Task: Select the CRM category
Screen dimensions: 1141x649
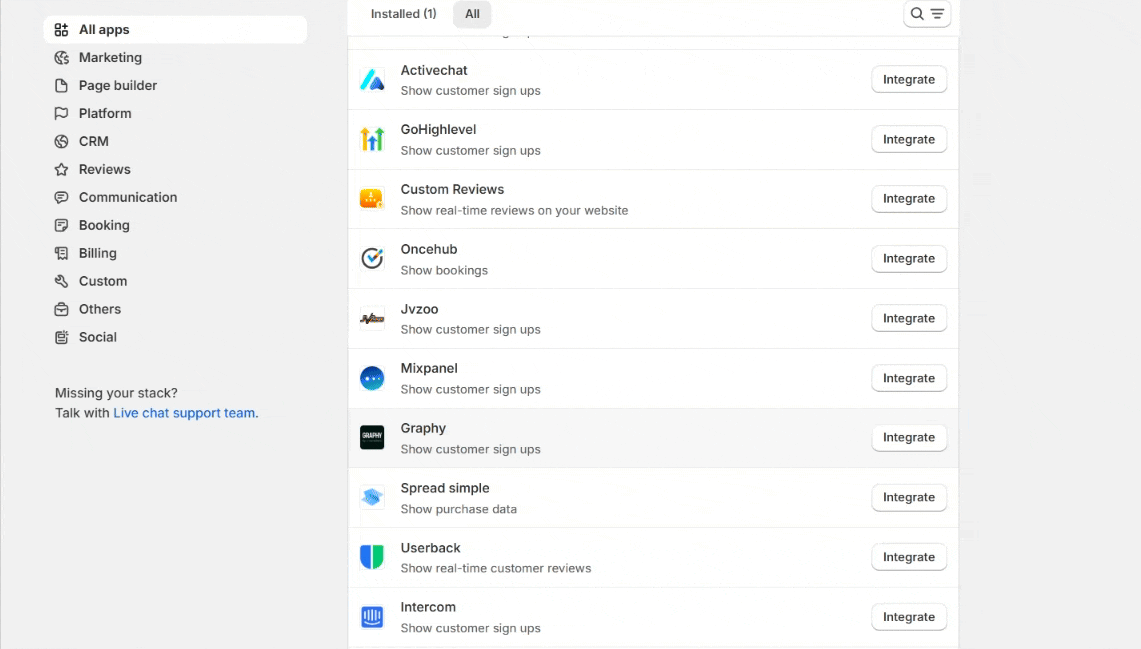Action: (94, 142)
